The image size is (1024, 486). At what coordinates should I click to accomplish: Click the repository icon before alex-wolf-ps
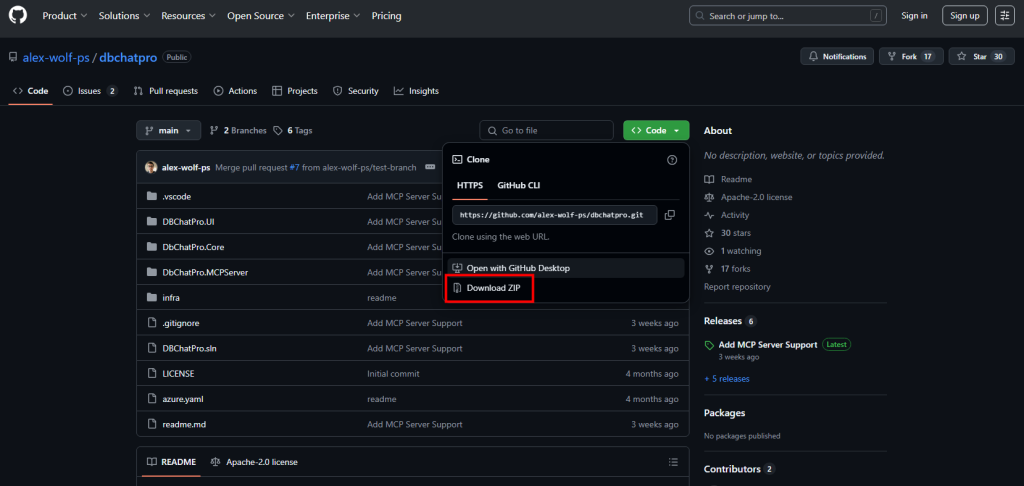[13, 57]
